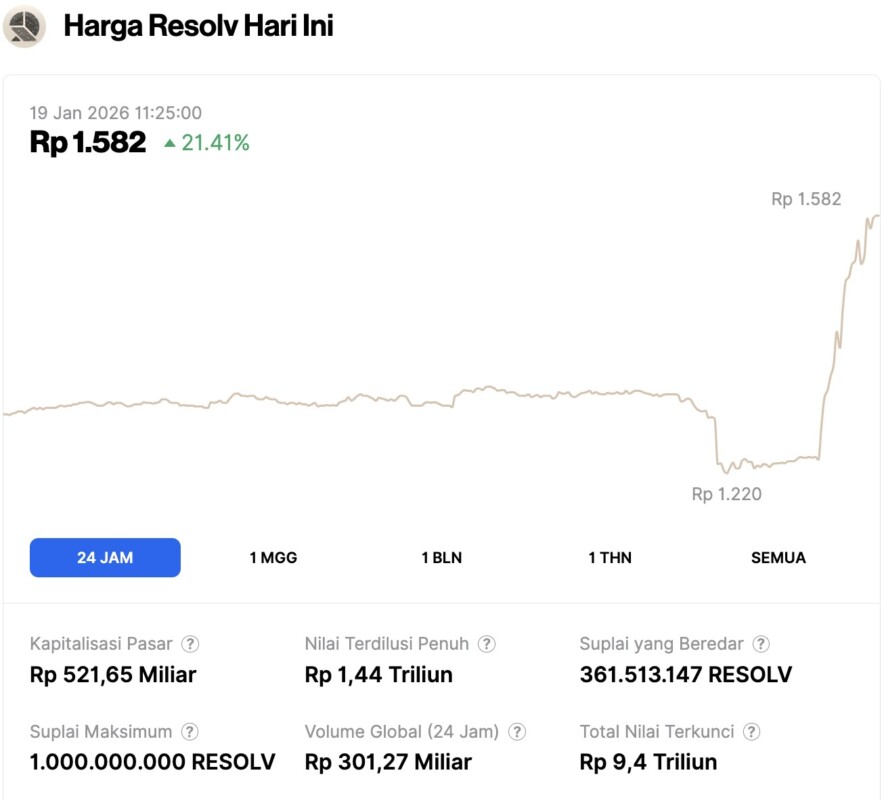Click the 361.513.147 RESOLV circulating supply value
Viewport: 884px width, 800px height.
pyautogui.click(x=685, y=675)
